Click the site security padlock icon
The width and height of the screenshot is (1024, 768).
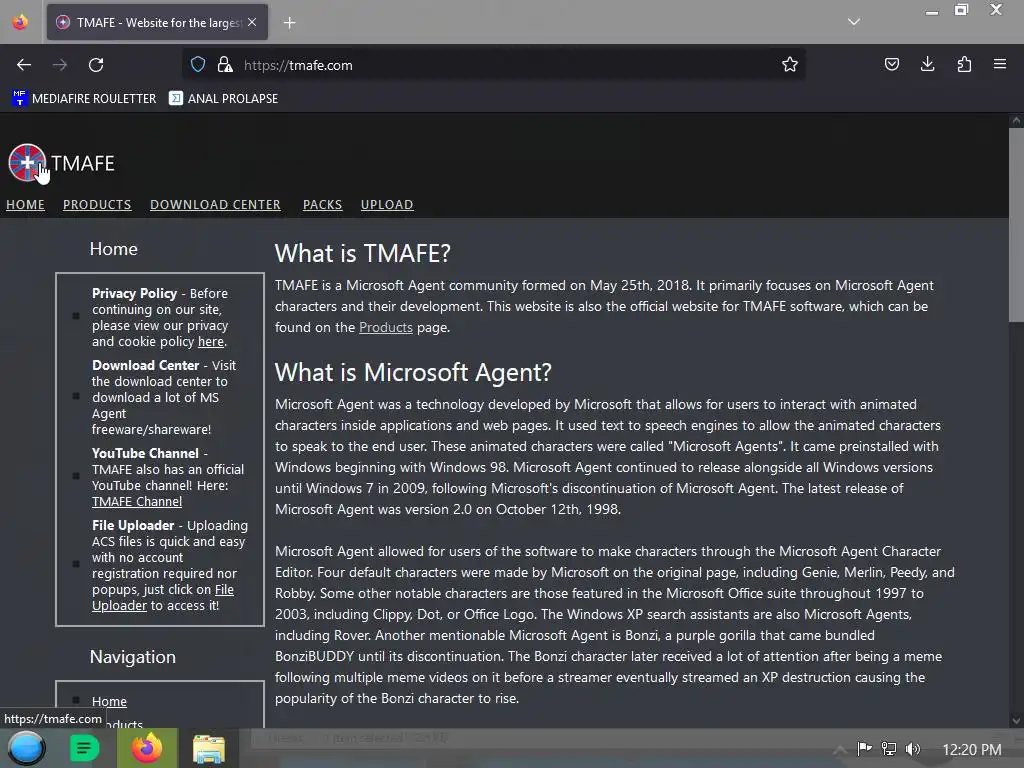(225, 64)
